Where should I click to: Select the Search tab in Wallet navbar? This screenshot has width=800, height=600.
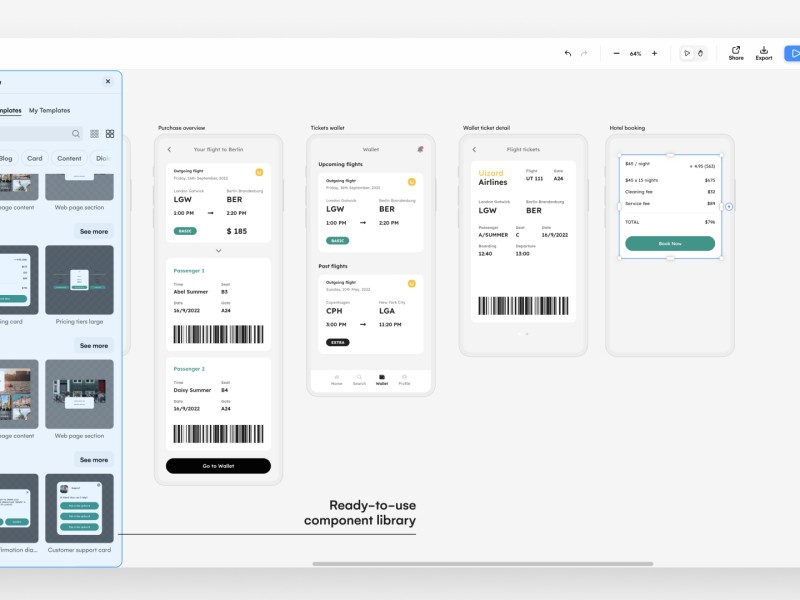tap(359, 380)
